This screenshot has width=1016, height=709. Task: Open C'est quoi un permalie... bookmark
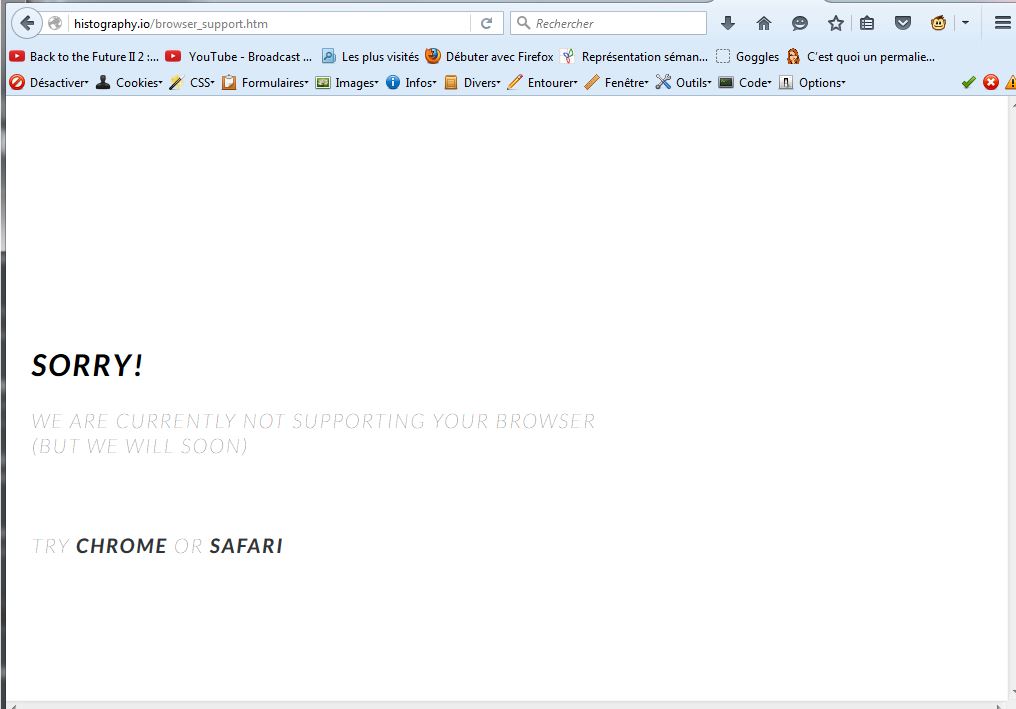[x=860, y=57]
